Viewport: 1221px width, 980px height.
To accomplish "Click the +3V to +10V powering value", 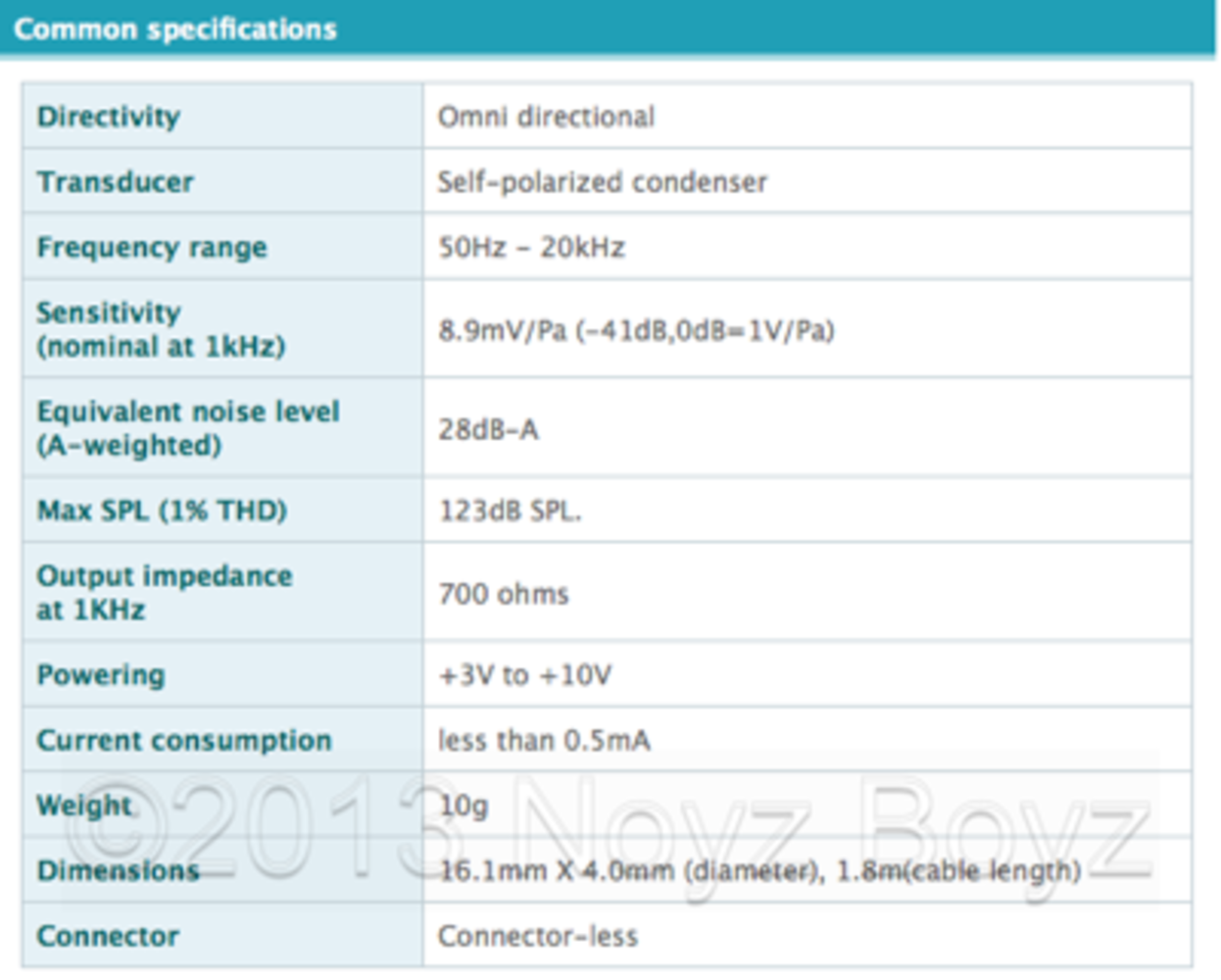I will pos(524,675).
